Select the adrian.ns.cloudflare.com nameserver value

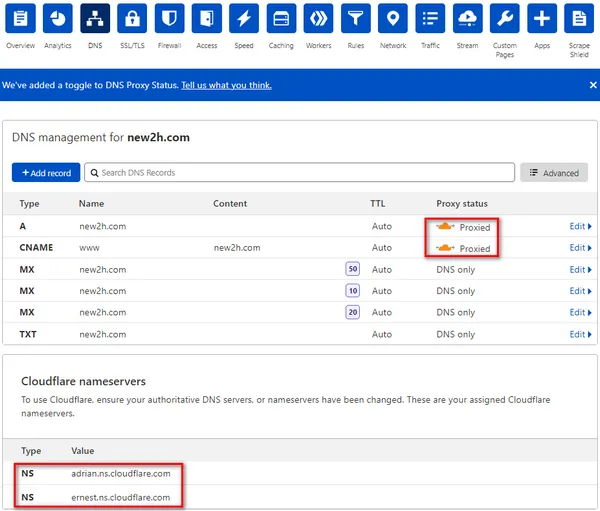[x=121, y=473]
